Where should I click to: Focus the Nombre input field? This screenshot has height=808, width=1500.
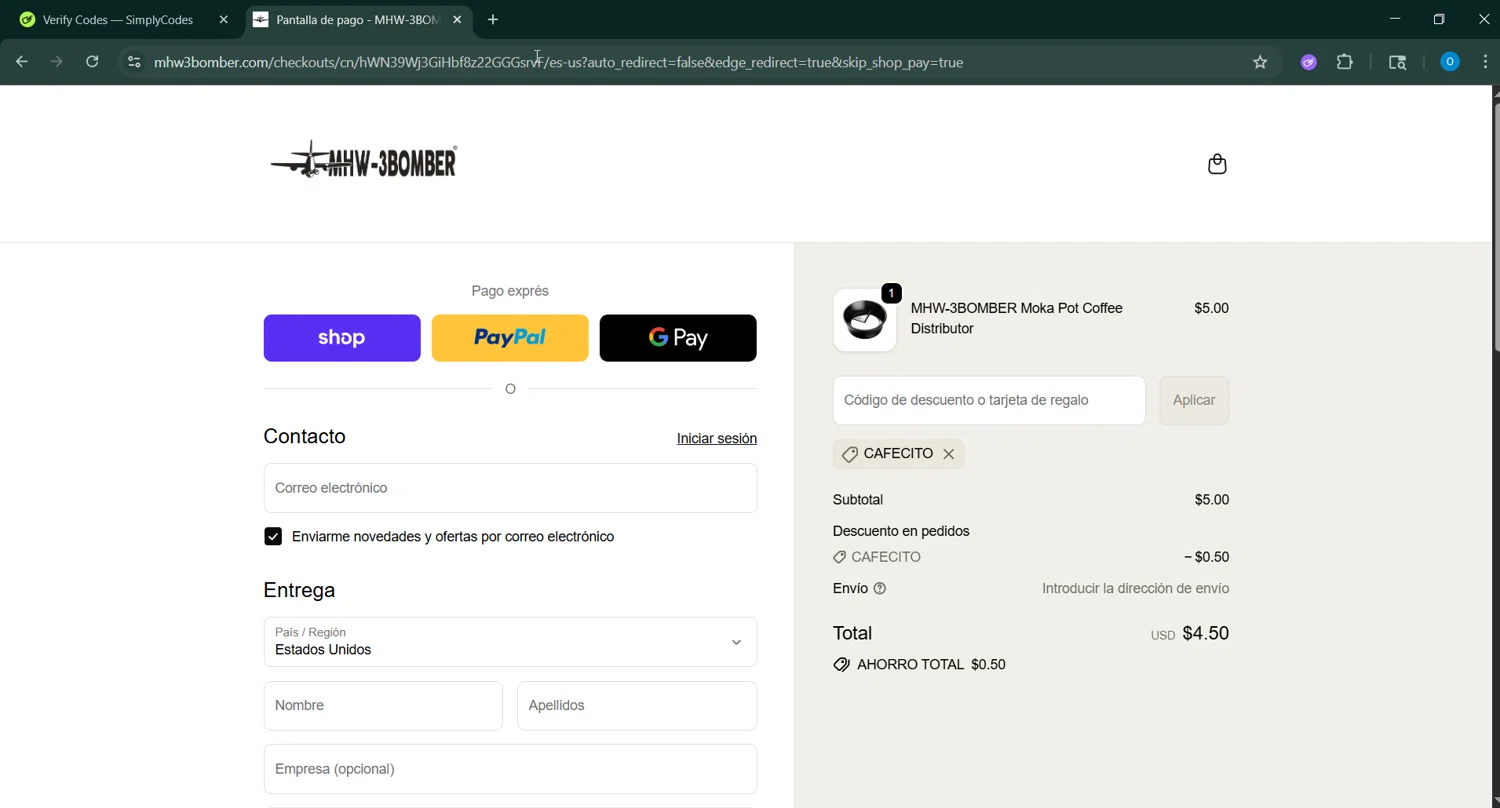coord(383,706)
